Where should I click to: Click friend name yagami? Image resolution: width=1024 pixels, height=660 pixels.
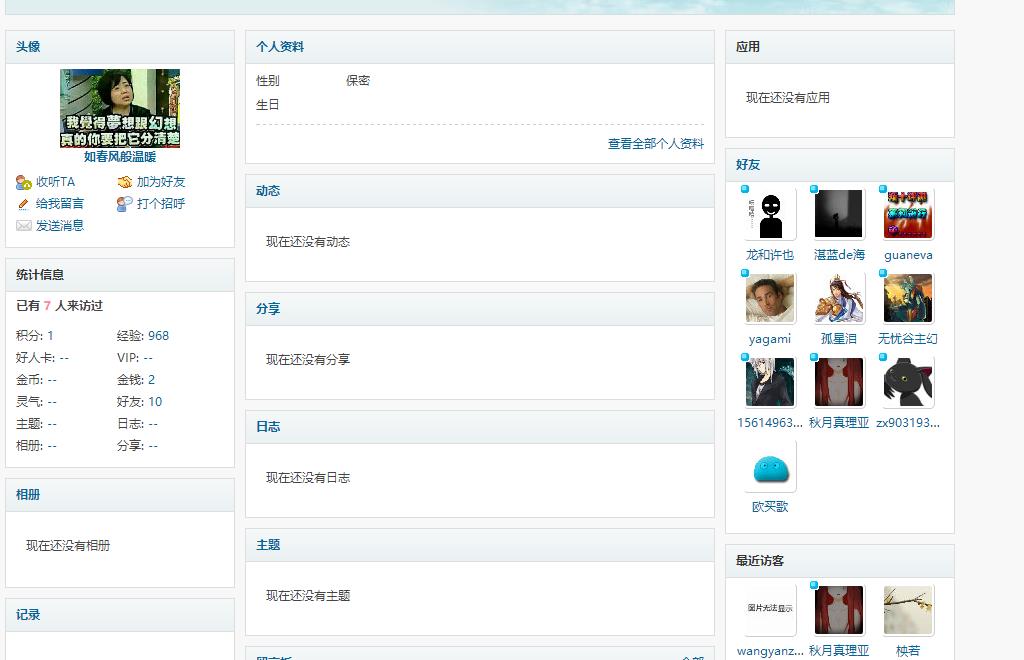coord(770,339)
